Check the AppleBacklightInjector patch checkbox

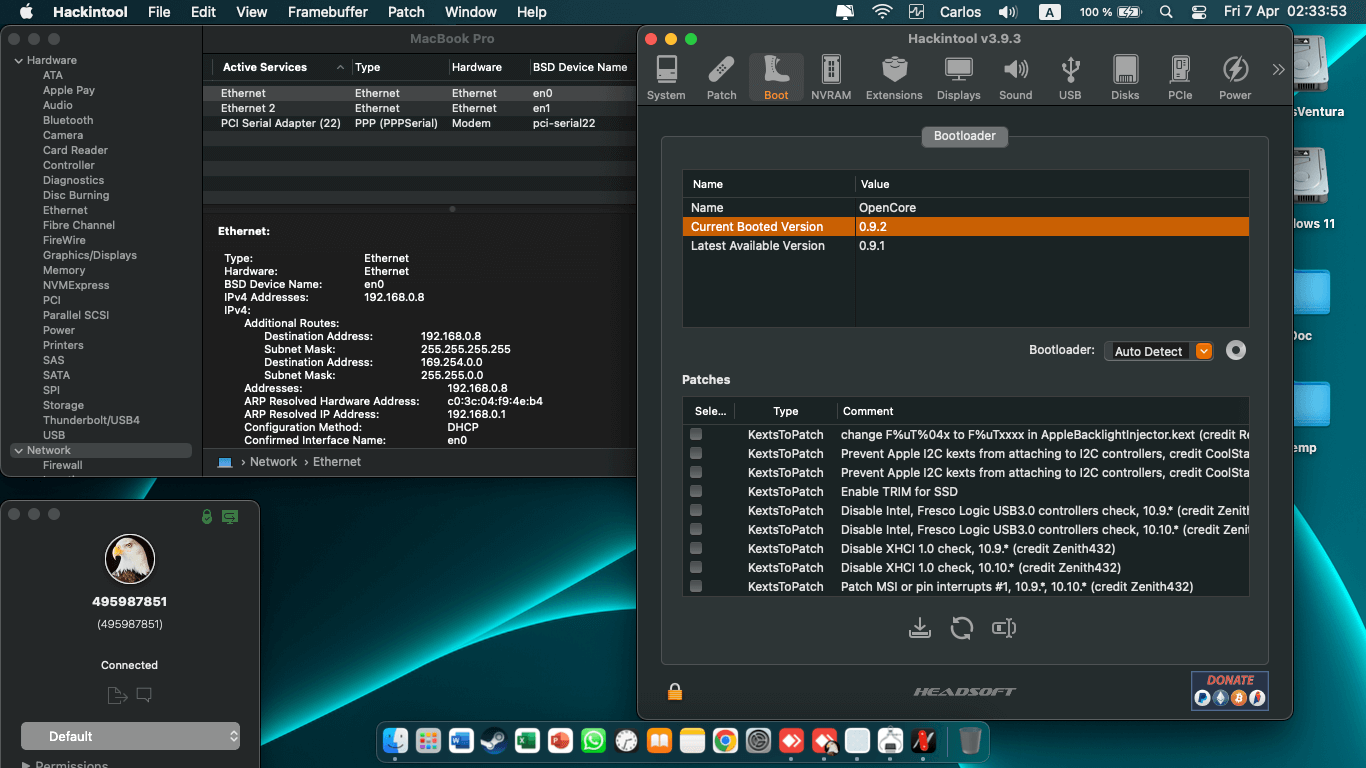(696, 435)
